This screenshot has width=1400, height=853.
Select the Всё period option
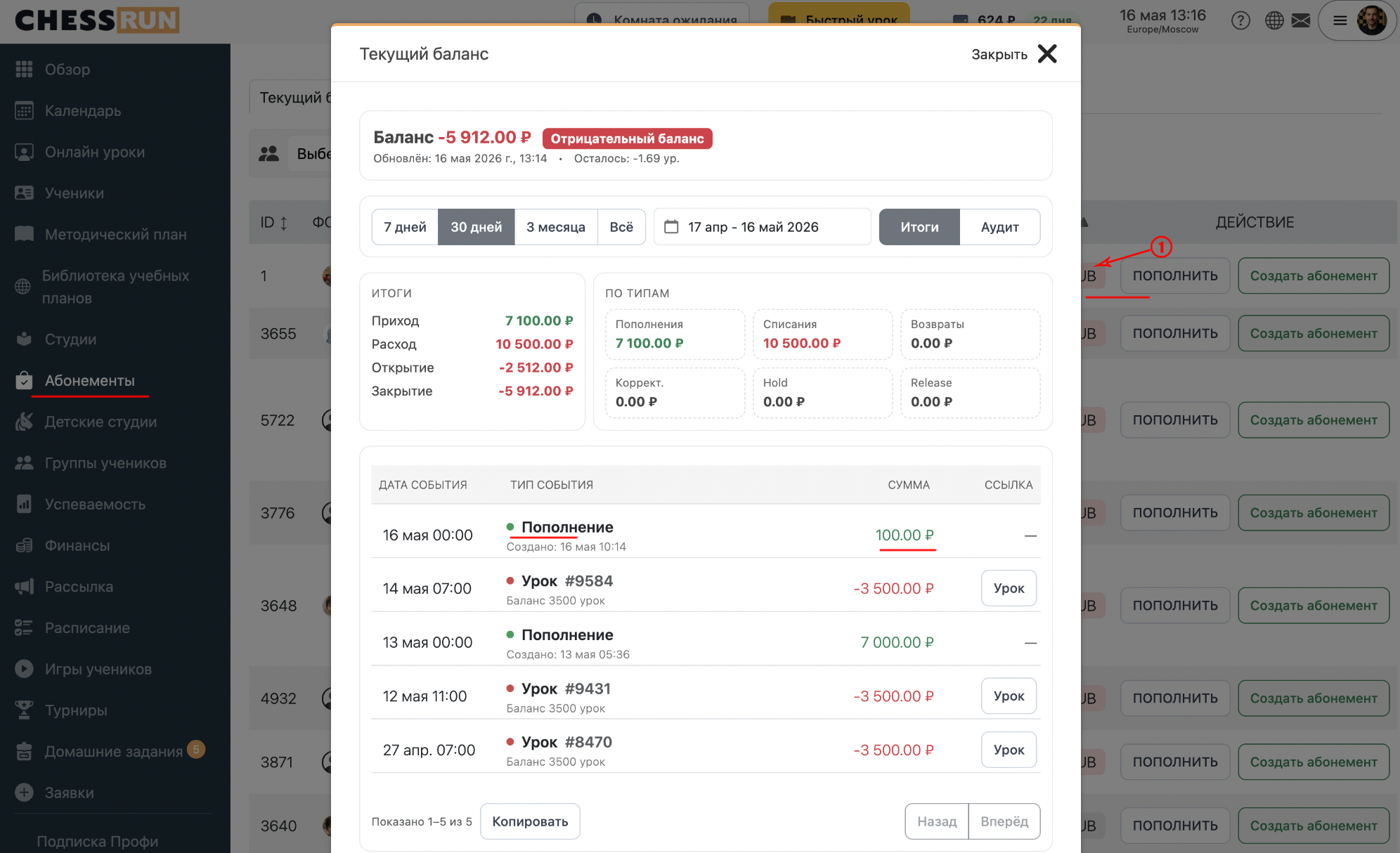[621, 227]
